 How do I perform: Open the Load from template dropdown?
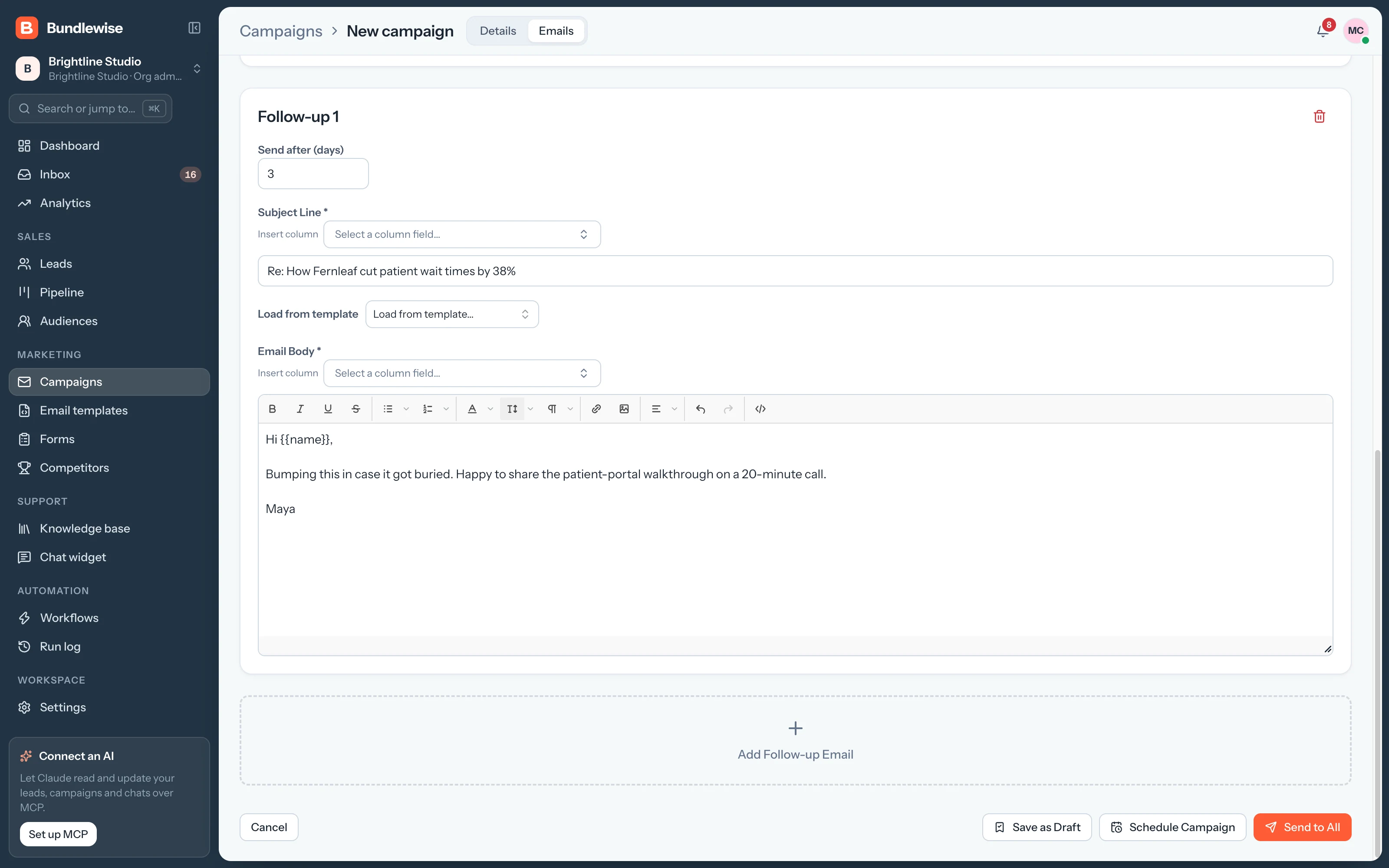click(452, 314)
